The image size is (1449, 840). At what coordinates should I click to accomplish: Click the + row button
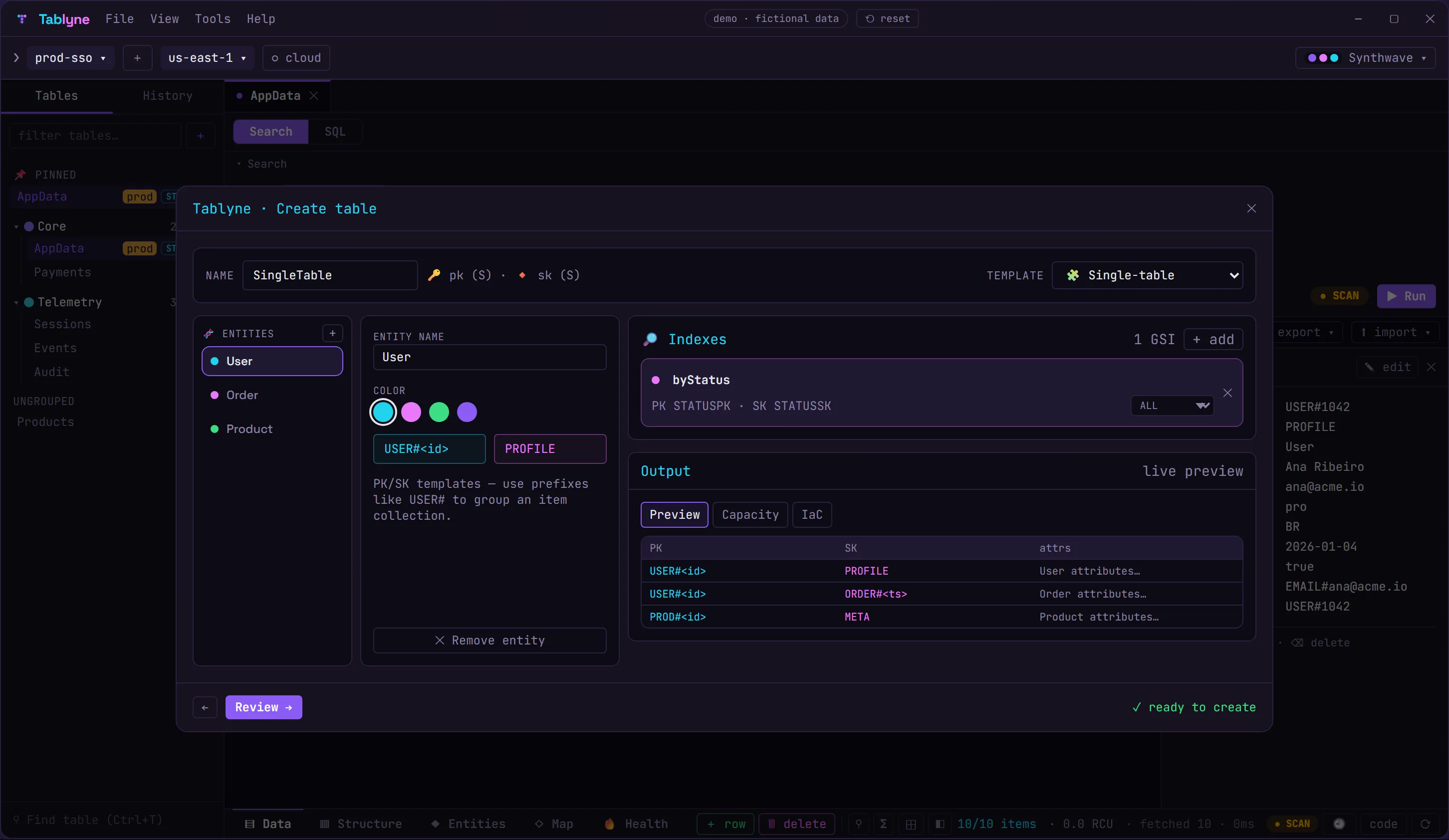click(726, 824)
